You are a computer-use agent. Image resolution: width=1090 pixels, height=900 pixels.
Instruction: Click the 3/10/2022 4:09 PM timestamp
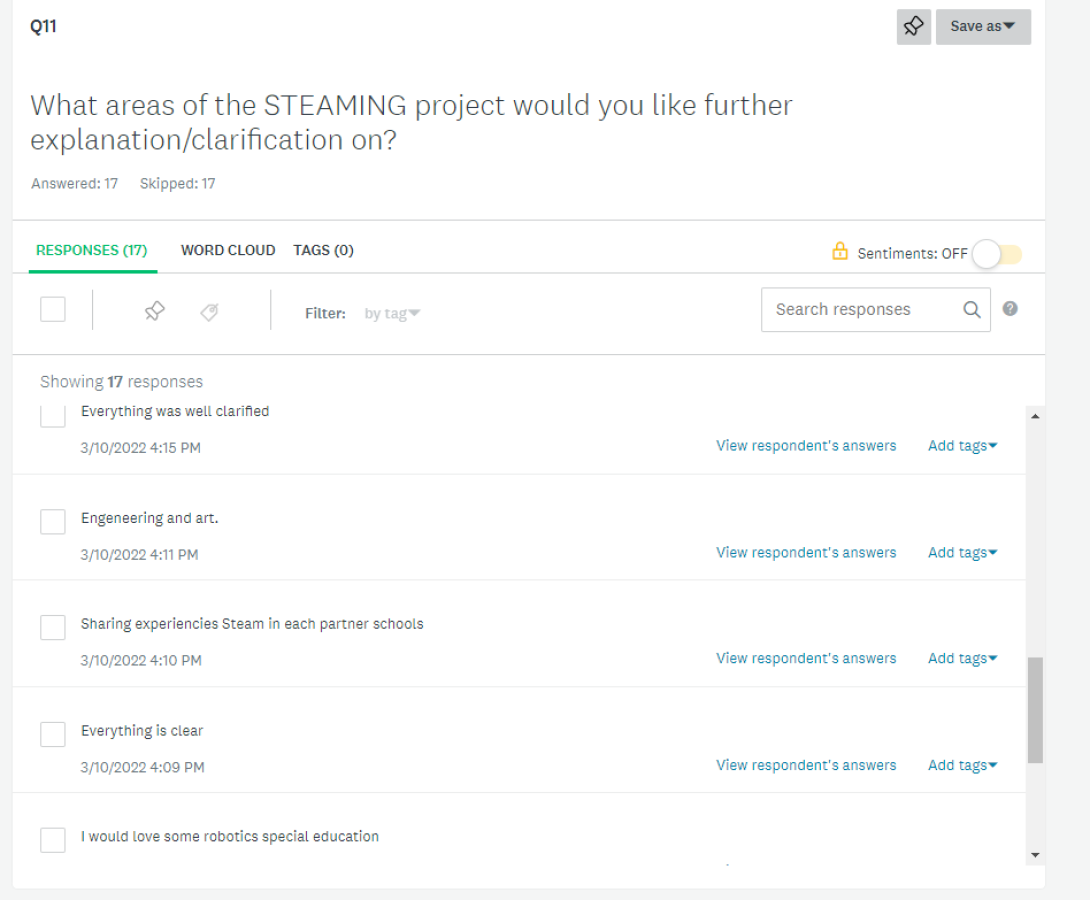[x=142, y=768]
